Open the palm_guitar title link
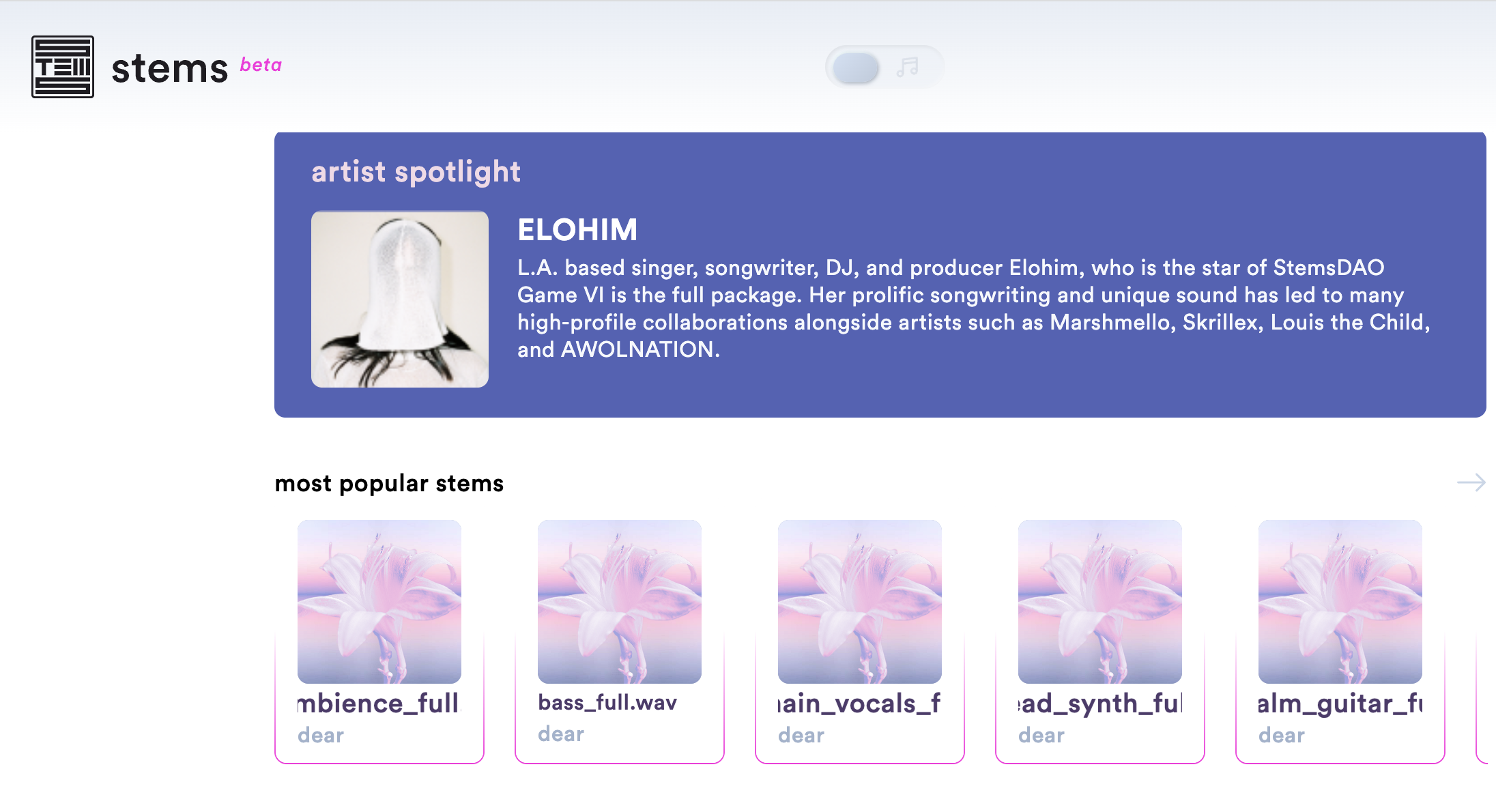 1340,704
